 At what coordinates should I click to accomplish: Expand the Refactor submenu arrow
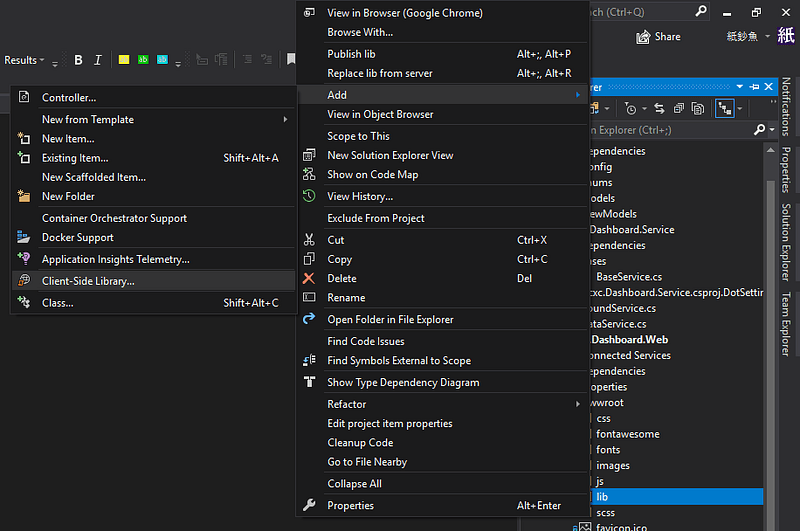(x=578, y=404)
